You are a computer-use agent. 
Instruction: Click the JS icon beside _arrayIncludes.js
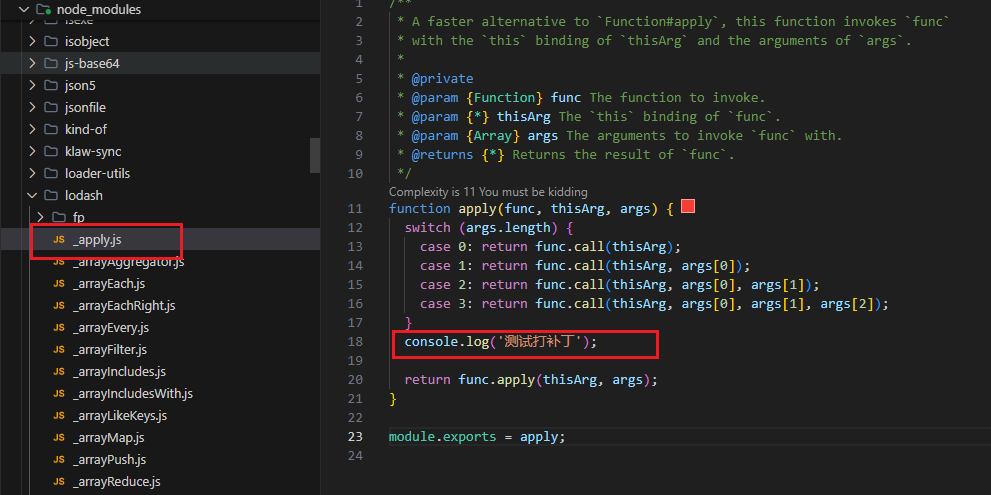pos(59,372)
